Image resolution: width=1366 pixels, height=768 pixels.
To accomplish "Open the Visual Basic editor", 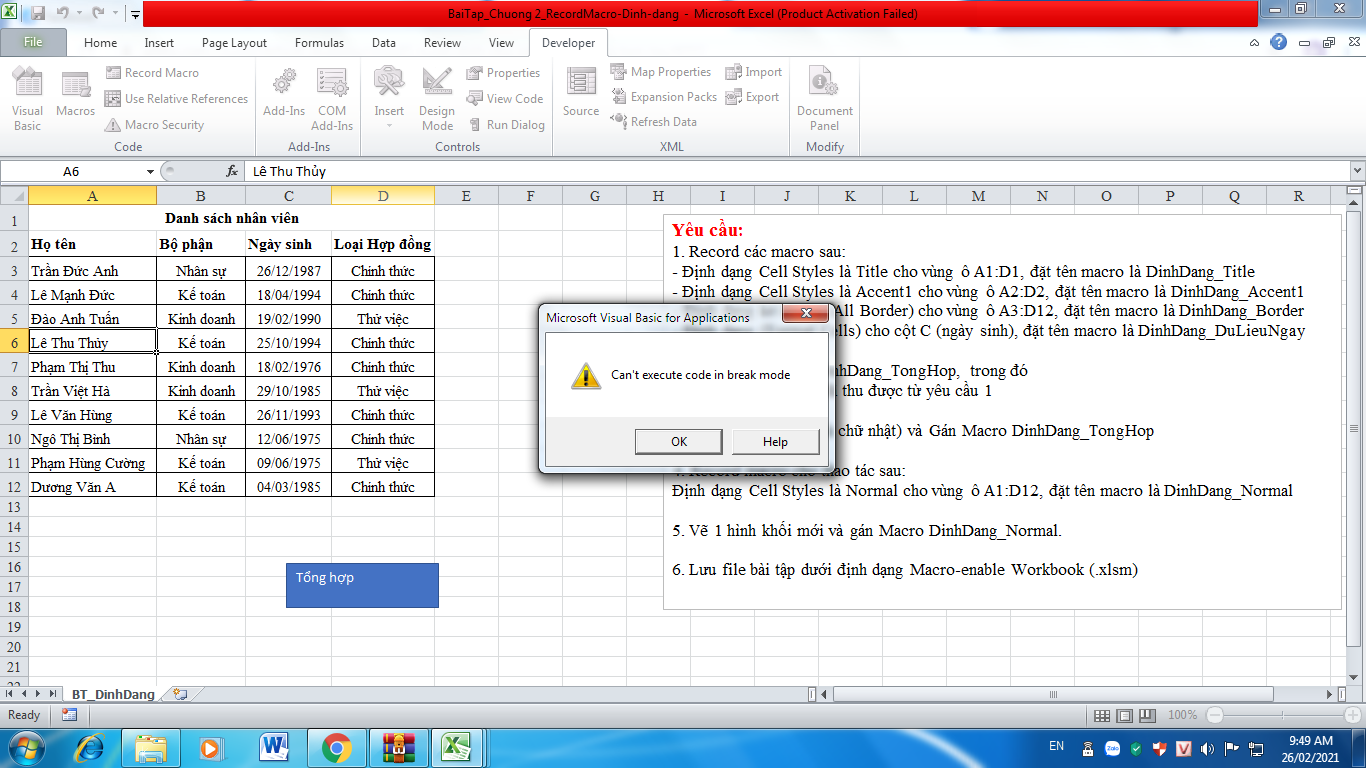I will [x=27, y=98].
